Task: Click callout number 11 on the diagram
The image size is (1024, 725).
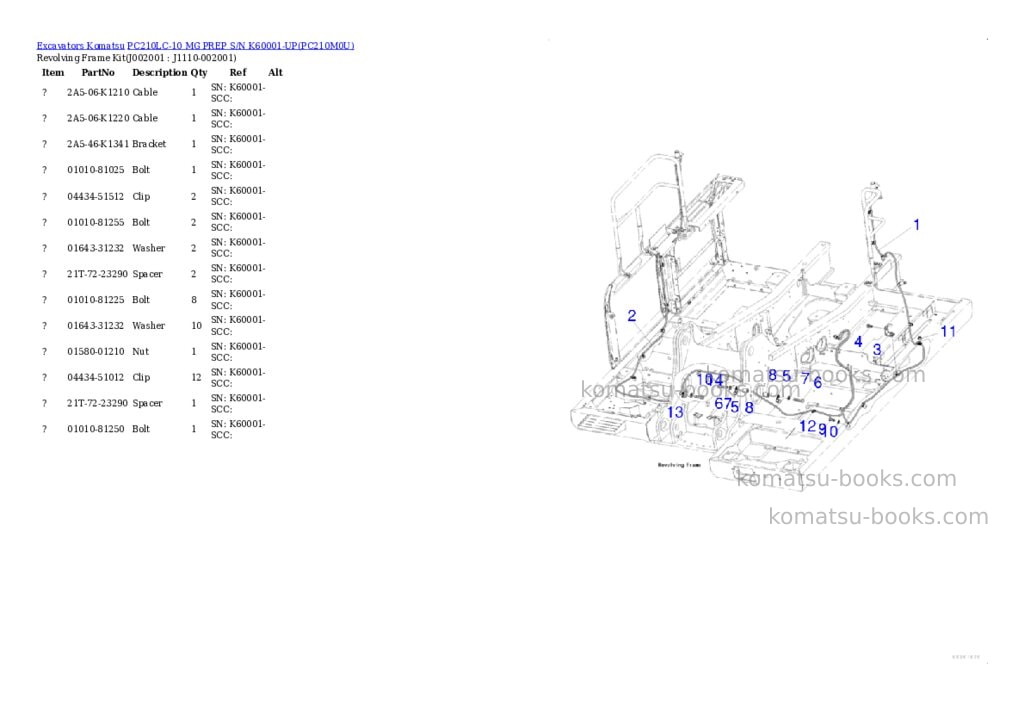Action: tap(948, 332)
